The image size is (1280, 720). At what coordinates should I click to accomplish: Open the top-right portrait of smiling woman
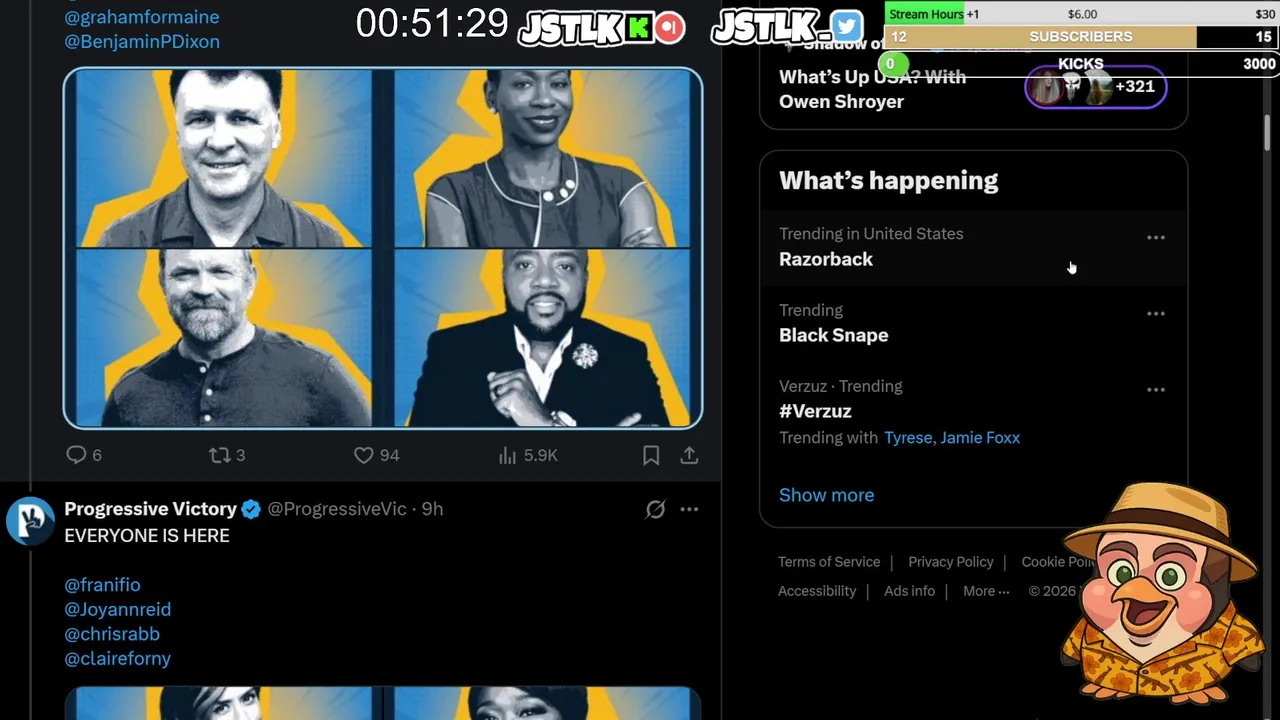coord(542,158)
